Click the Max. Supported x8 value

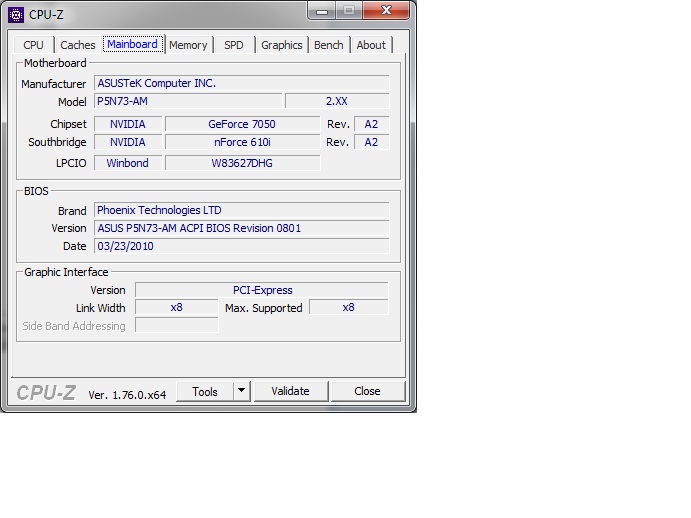coord(349,307)
